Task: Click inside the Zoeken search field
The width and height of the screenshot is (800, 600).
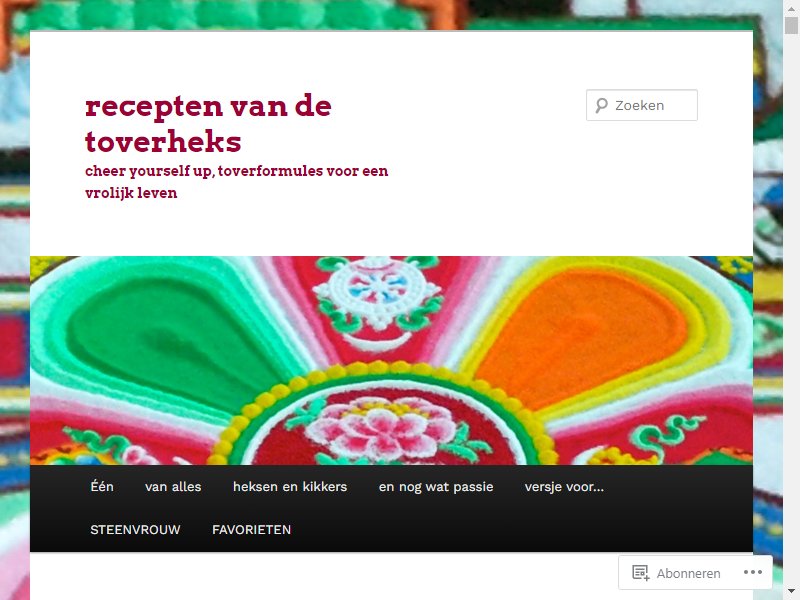Action: (642, 106)
